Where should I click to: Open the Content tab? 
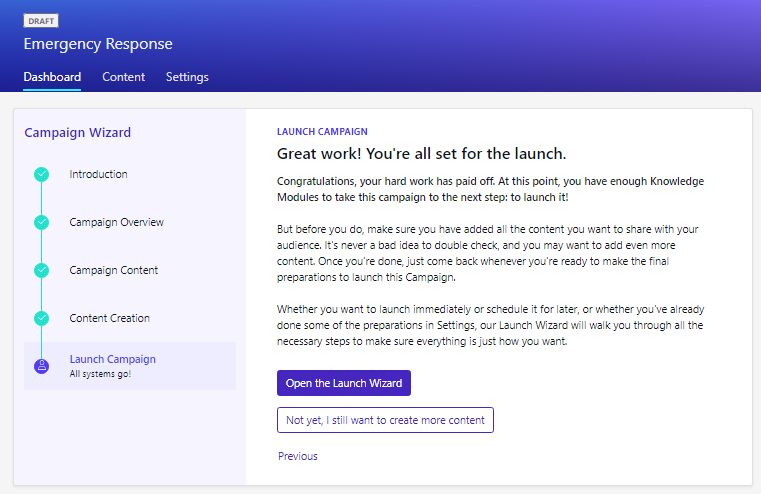click(x=123, y=77)
